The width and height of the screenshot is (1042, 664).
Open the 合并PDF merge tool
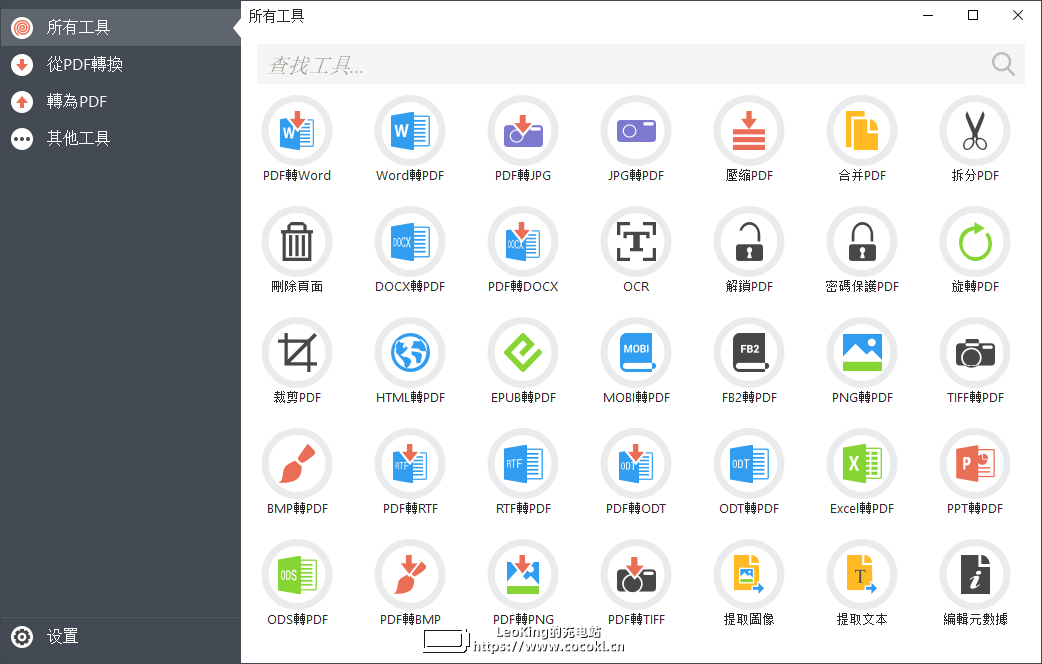pos(861,131)
